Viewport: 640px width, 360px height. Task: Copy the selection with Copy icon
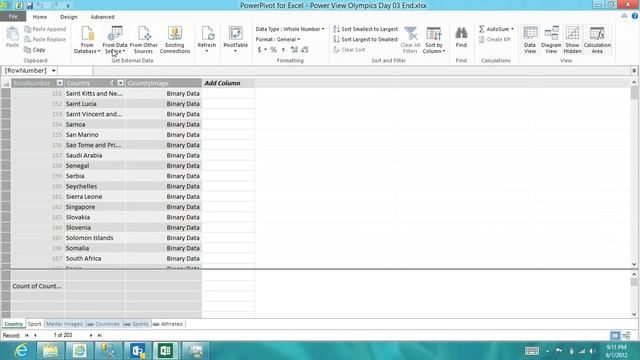point(35,49)
